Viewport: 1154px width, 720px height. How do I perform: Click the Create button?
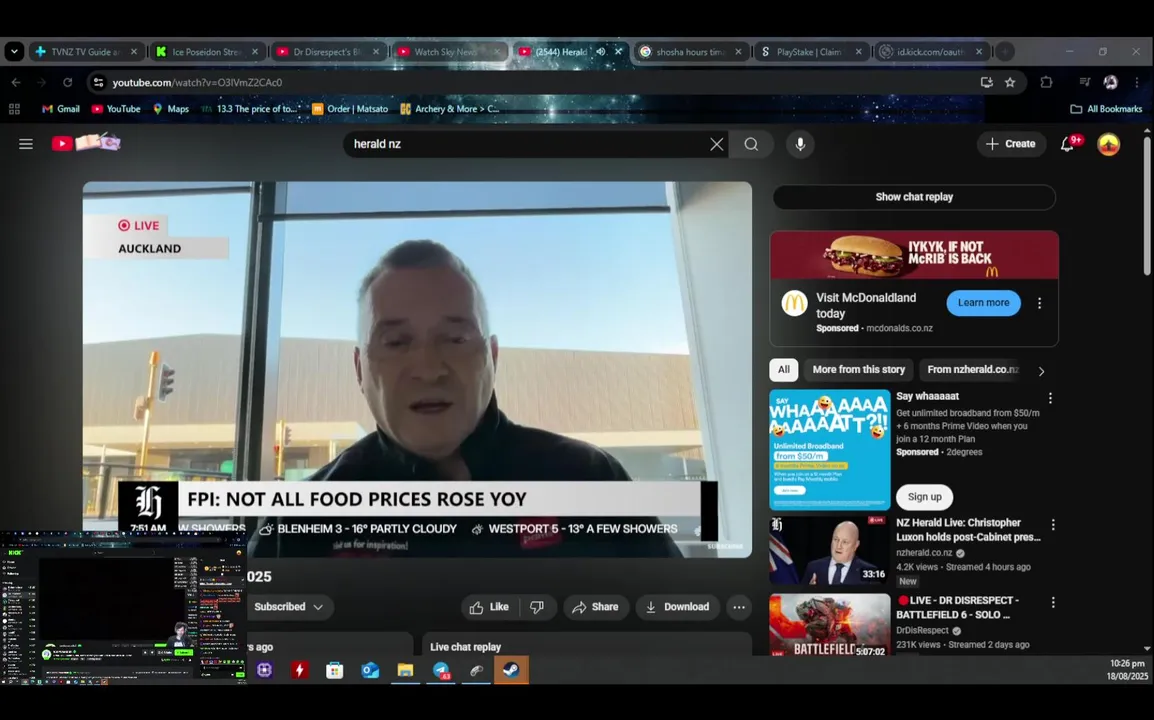(x=1011, y=144)
